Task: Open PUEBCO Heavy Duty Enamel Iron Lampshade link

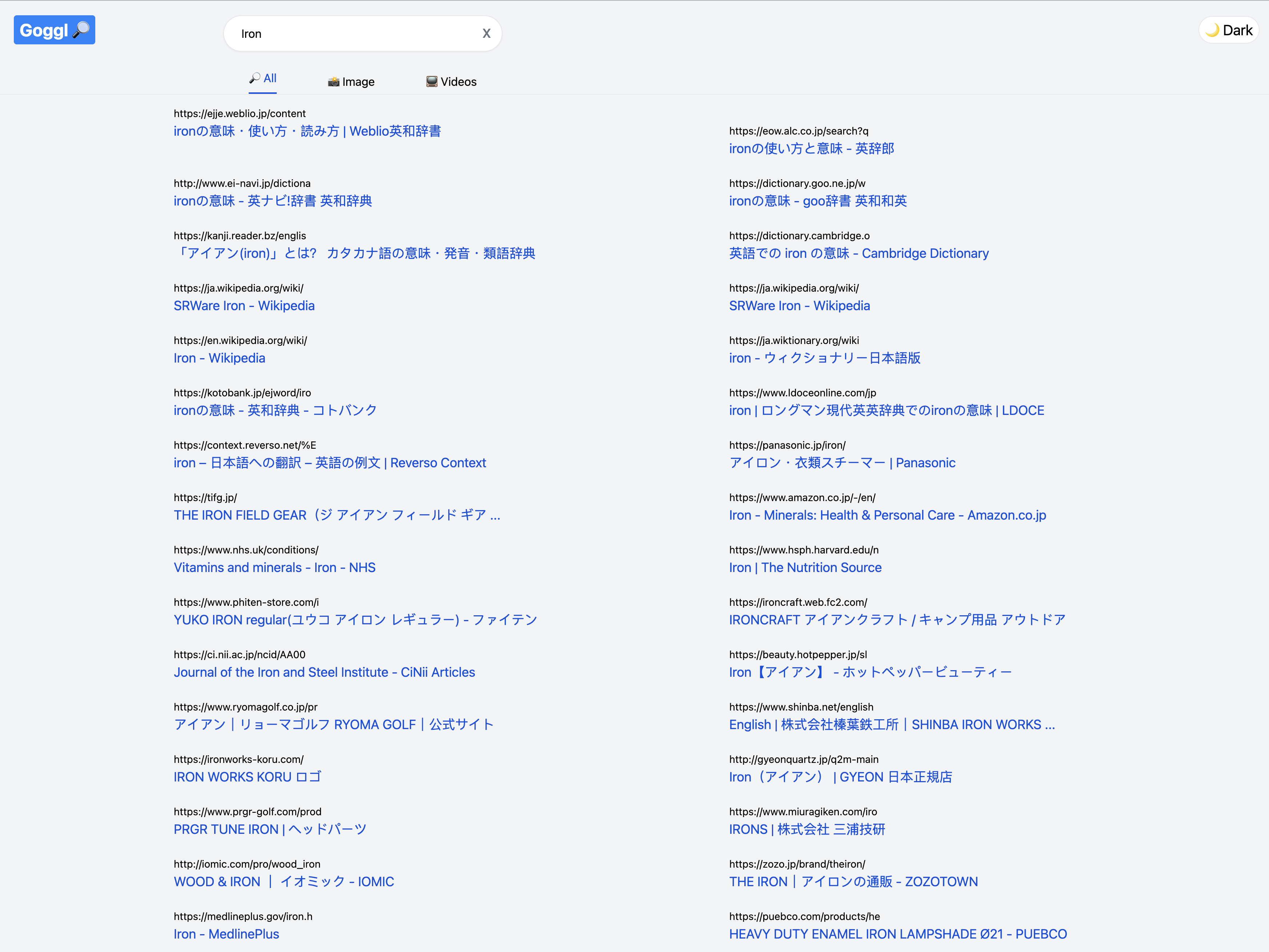Action: (897, 934)
